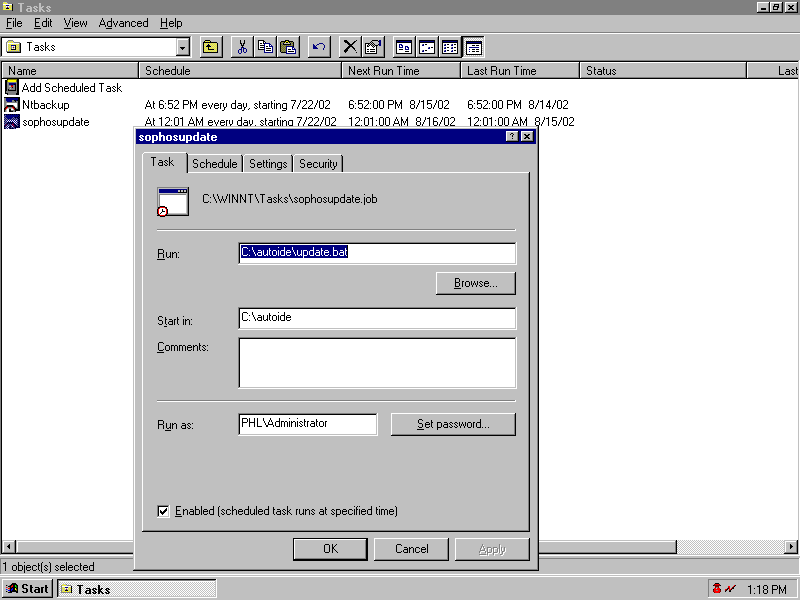Image resolution: width=800 pixels, height=600 pixels.
Task: Click the job file icon in dialog
Action: pyautogui.click(x=172, y=202)
